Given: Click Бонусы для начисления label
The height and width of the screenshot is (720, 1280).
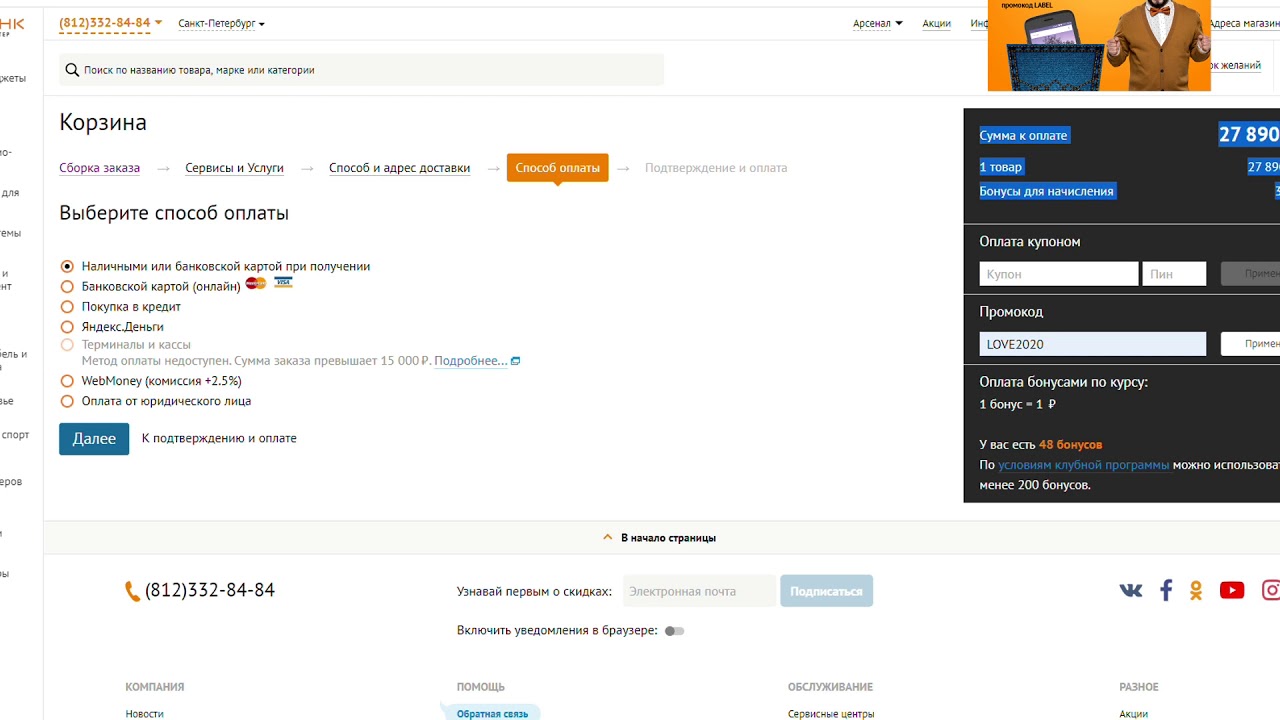Looking at the screenshot, I should (1046, 191).
